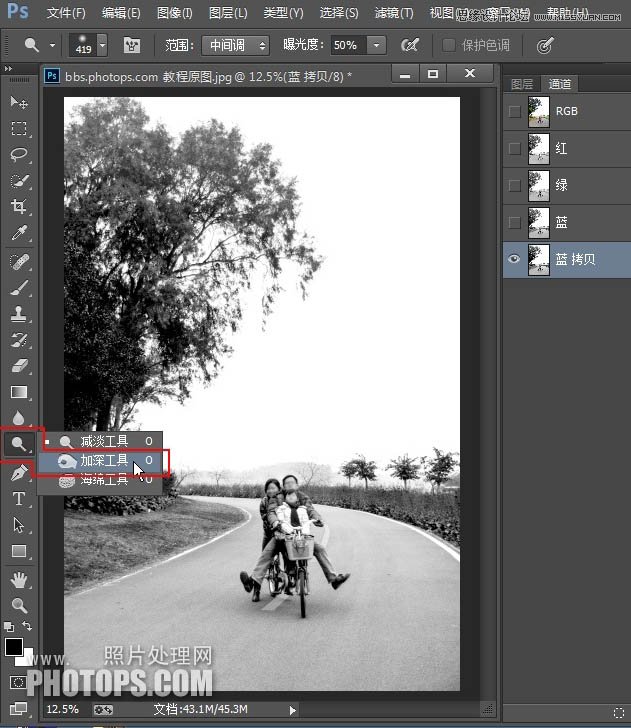Open the 曝光度 slider dropdown arrow

pyautogui.click(x=377, y=45)
